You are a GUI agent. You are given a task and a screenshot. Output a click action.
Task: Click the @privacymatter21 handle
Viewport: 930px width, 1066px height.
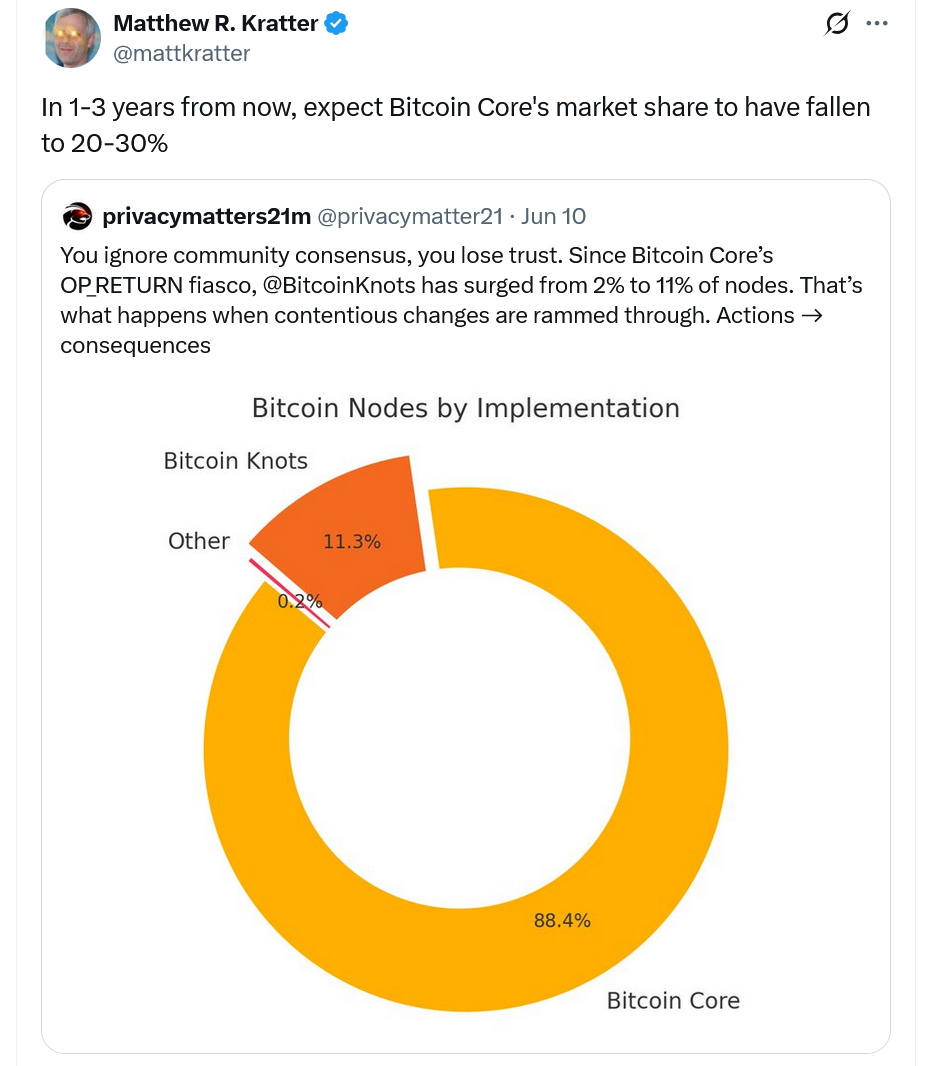[x=408, y=216]
